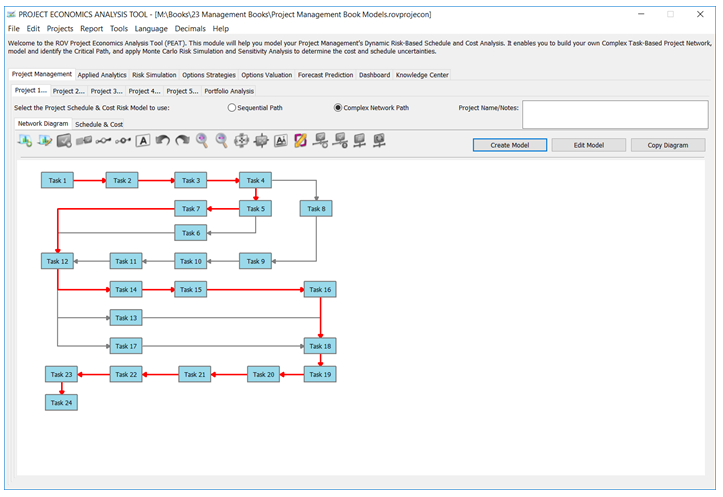Open the Project 5 tab

[x=182, y=91]
